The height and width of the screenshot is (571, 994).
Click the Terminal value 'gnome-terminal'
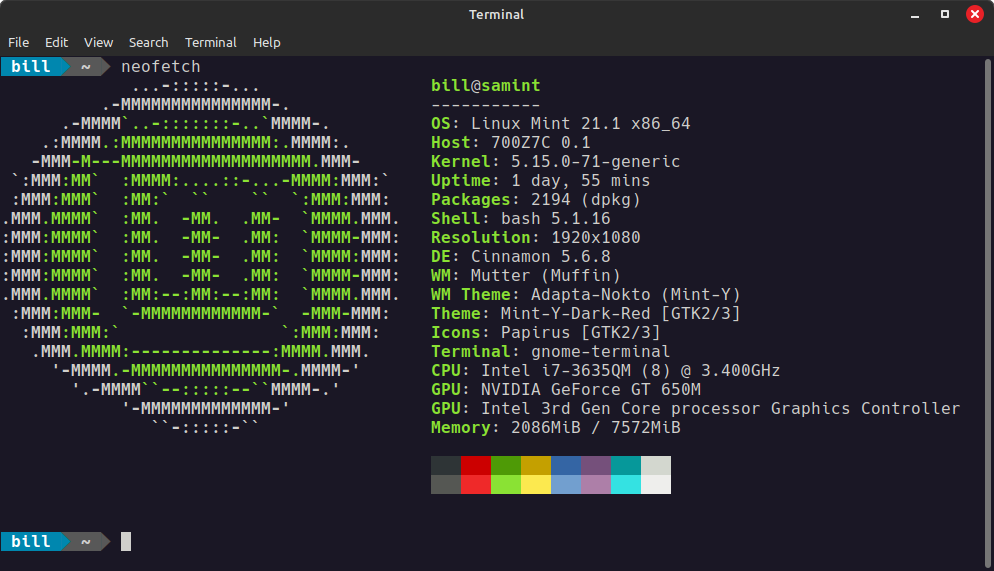(x=600, y=352)
